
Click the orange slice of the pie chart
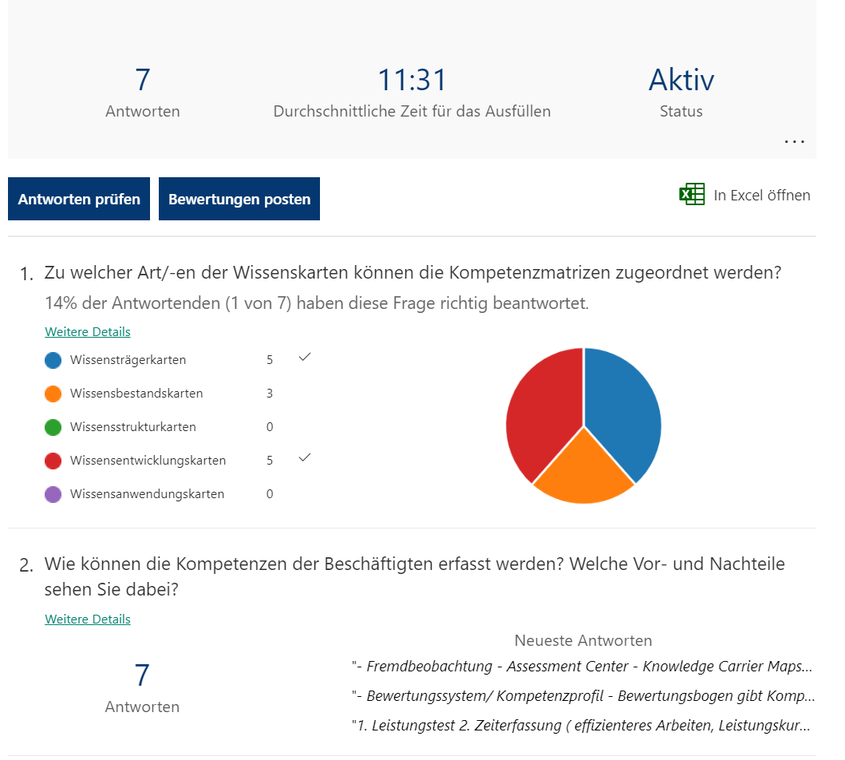point(584,472)
